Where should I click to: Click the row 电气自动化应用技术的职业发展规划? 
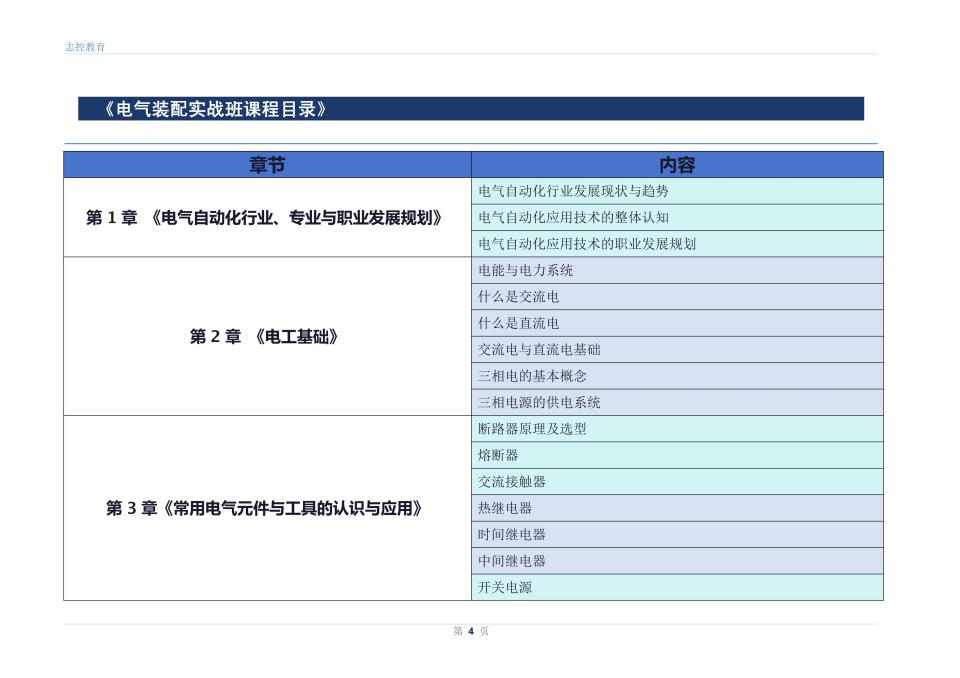point(677,244)
